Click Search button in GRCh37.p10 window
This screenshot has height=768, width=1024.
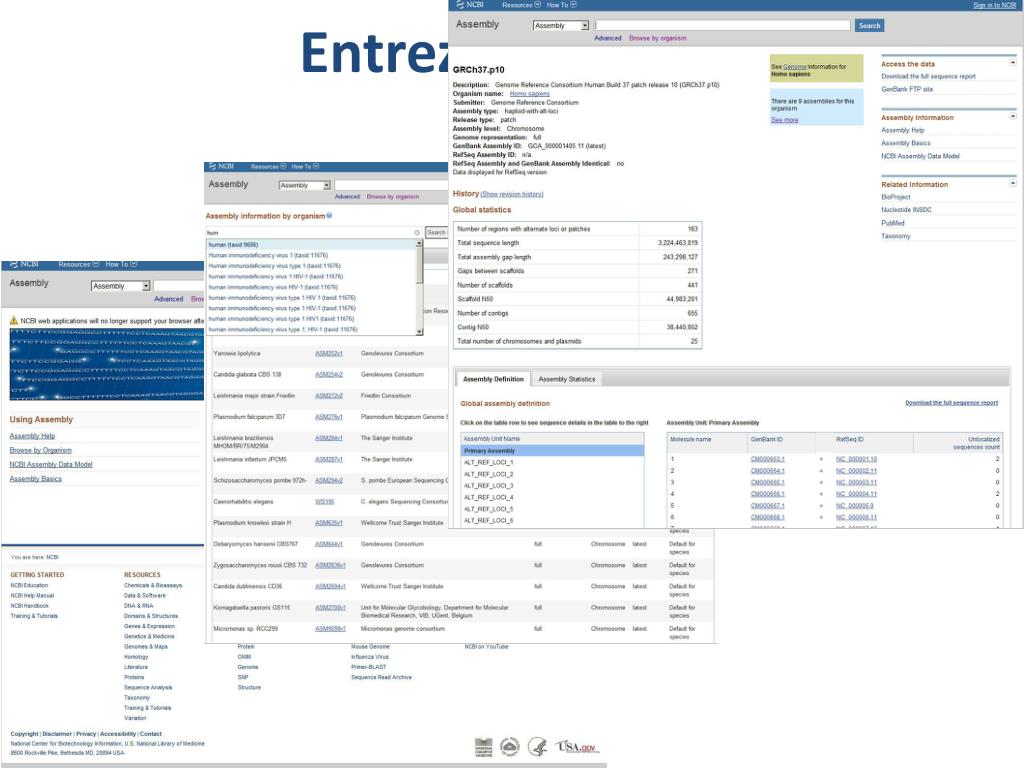pos(869,25)
